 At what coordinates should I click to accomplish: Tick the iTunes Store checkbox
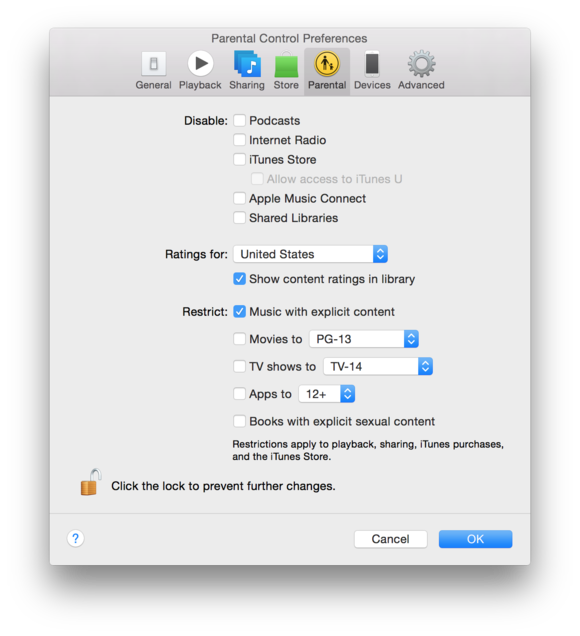coord(239,159)
